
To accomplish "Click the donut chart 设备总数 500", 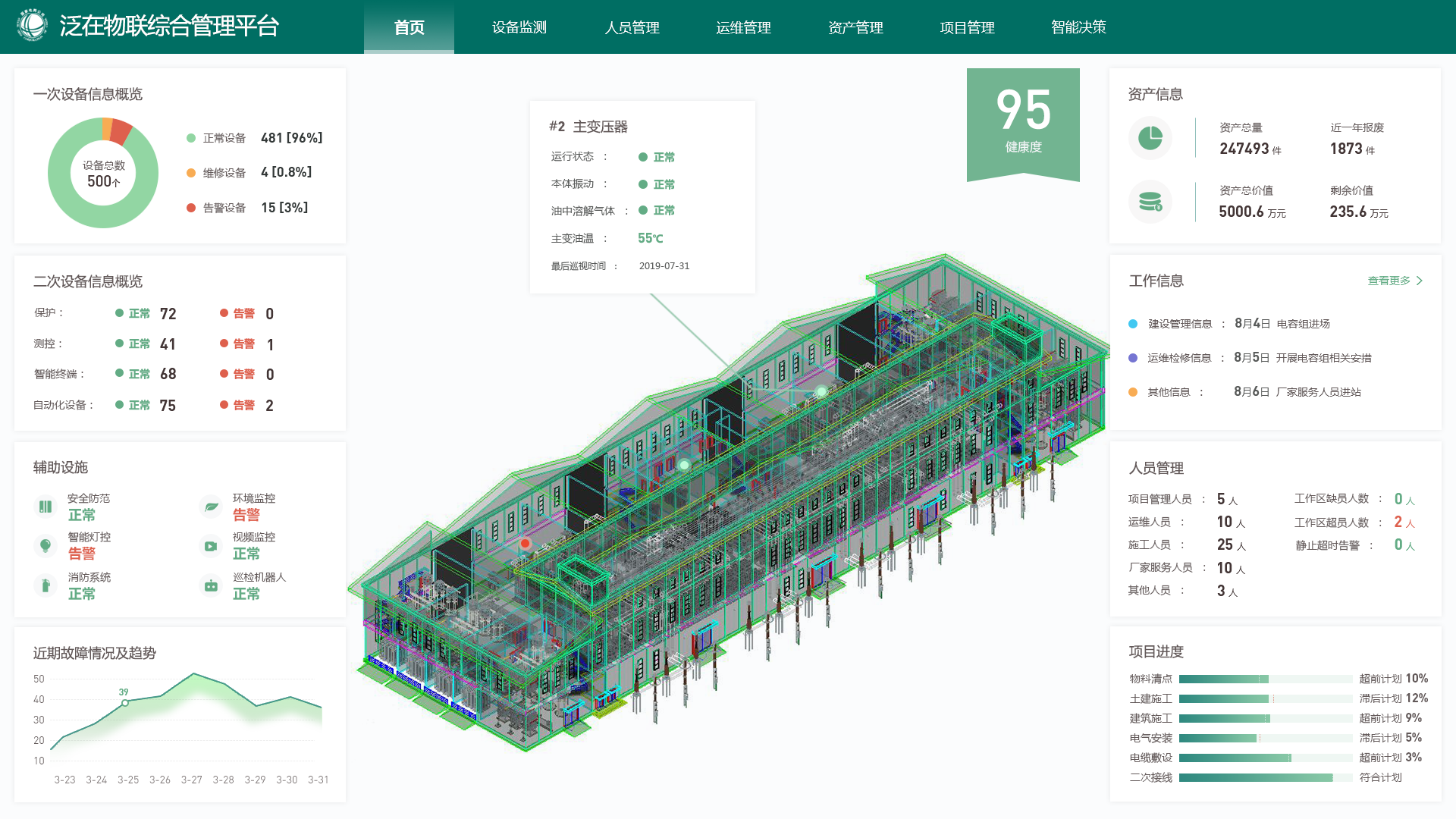I will coord(103,173).
